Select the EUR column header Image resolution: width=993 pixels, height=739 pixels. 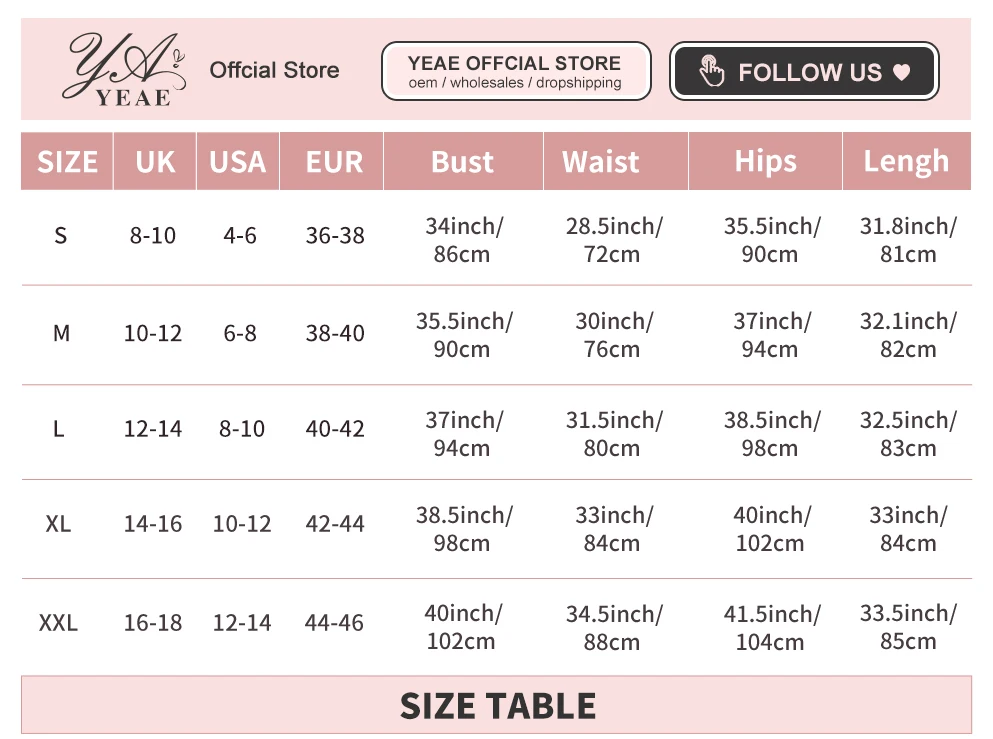click(x=332, y=161)
